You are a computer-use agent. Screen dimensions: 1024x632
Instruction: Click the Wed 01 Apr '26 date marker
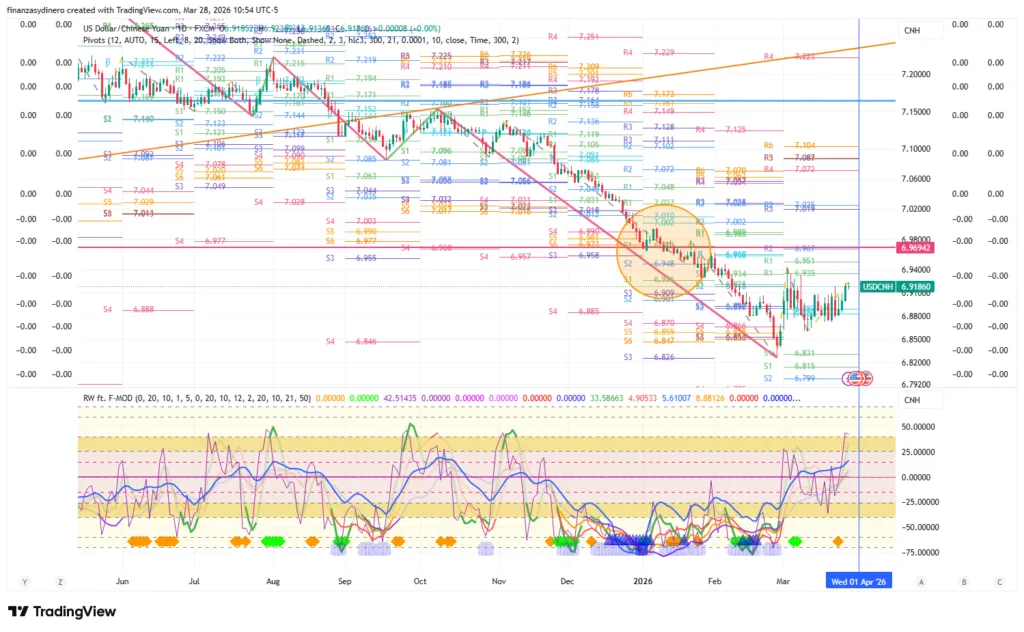857,580
